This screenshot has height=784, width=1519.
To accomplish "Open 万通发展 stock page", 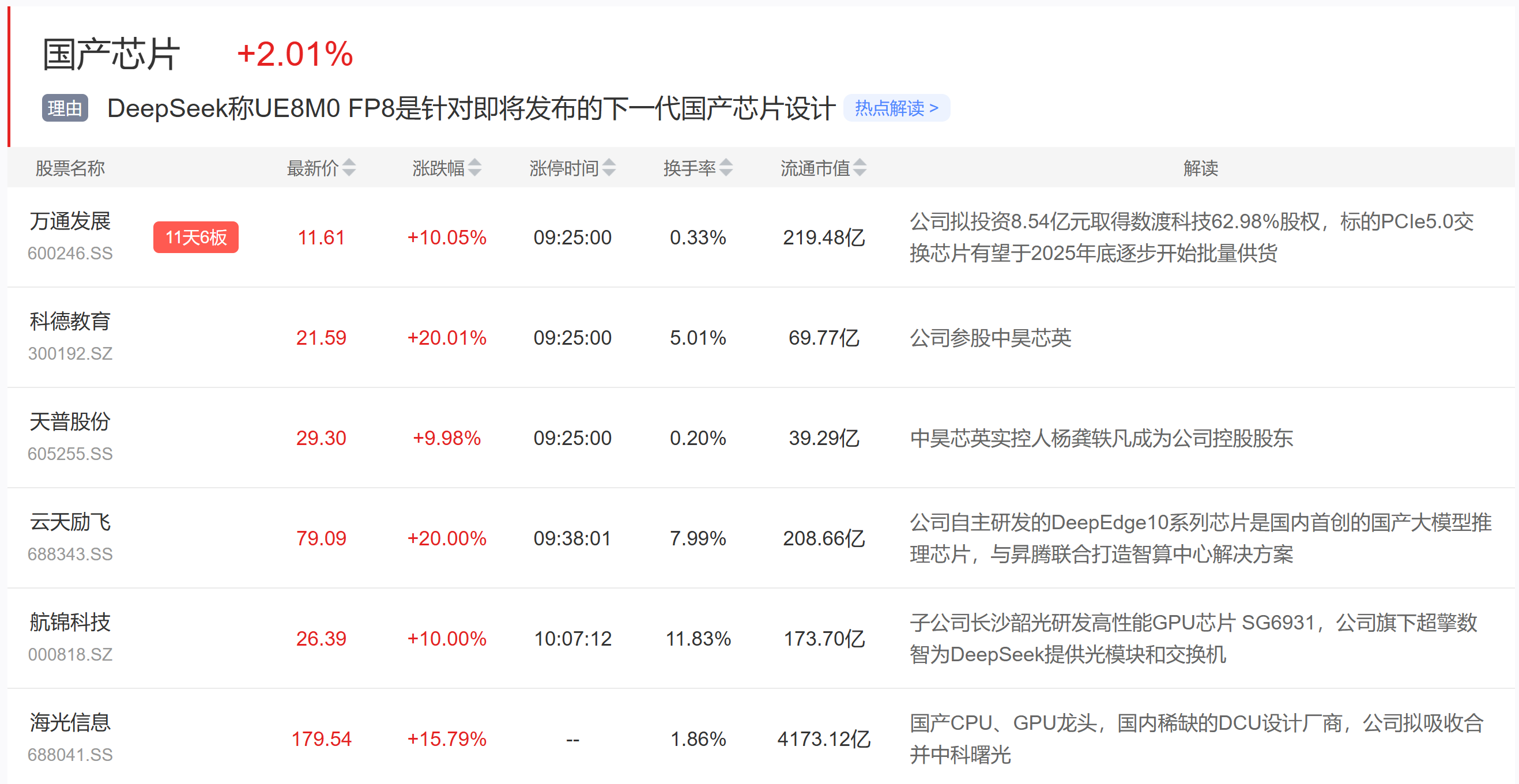I will 70,221.
